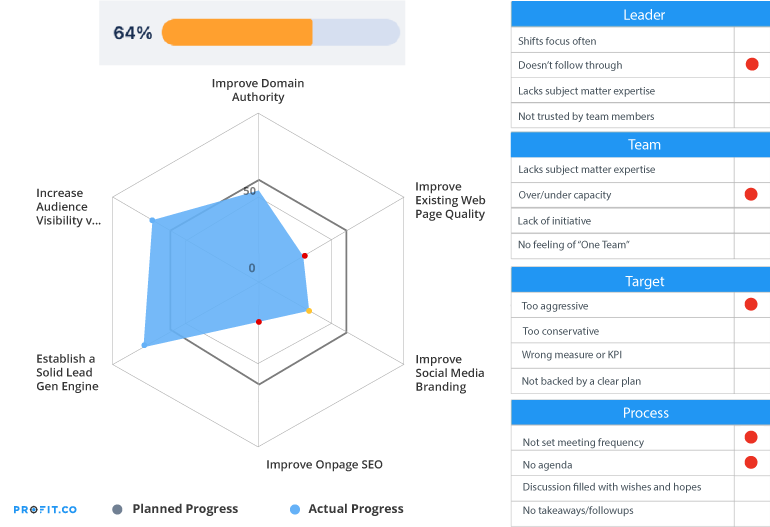
Task: Toggle the red marker for Too aggressive
Action: tap(751, 305)
